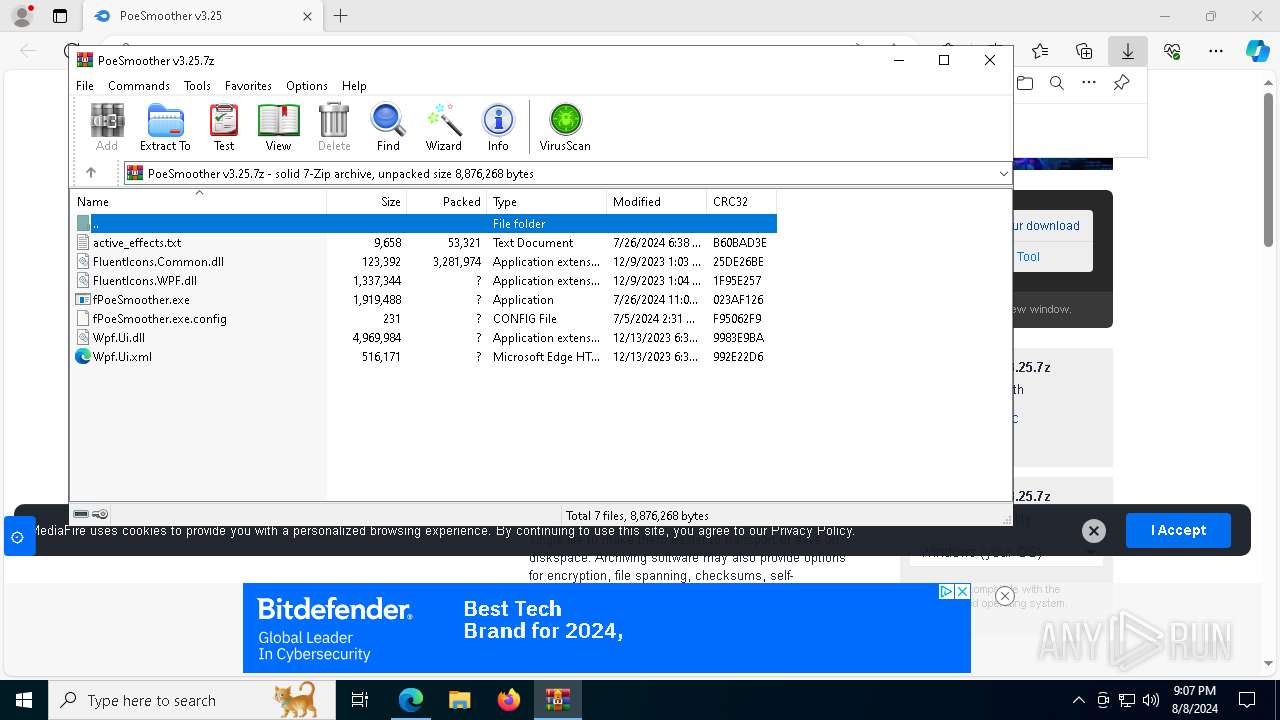This screenshot has width=1280, height=720.
Task: Open Firefox from the taskbar
Action: point(509,700)
